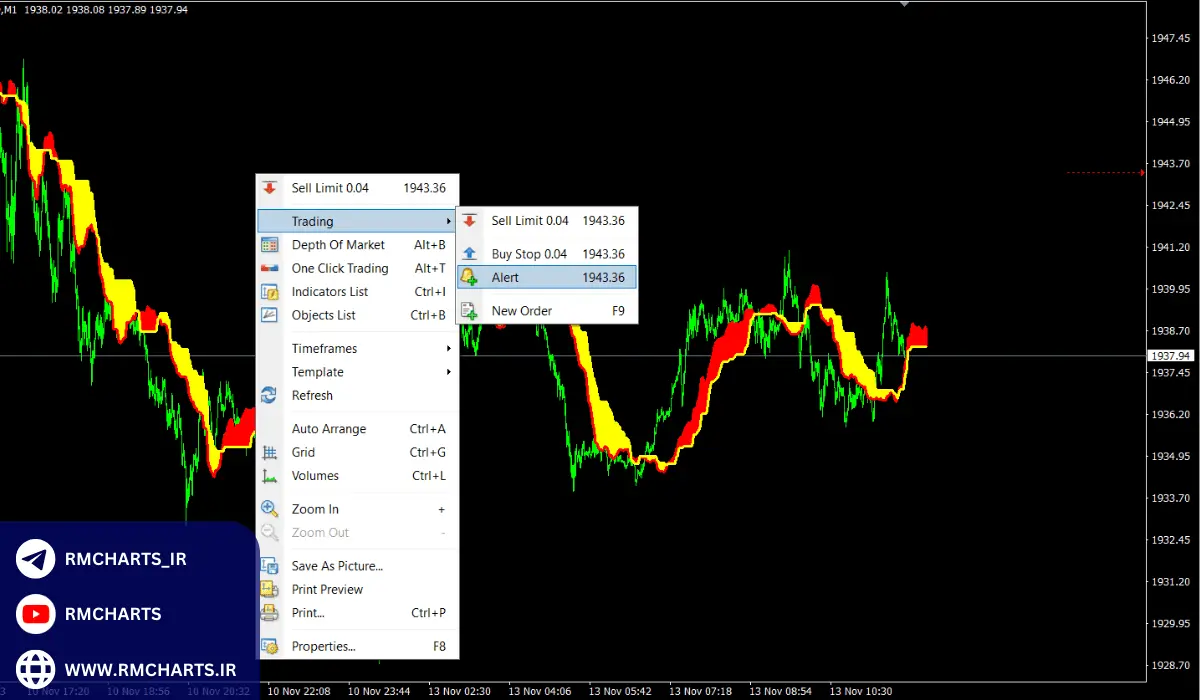Choose New Order in Trading submenu
1200x700 pixels.
pyautogui.click(x=522, y=311)
